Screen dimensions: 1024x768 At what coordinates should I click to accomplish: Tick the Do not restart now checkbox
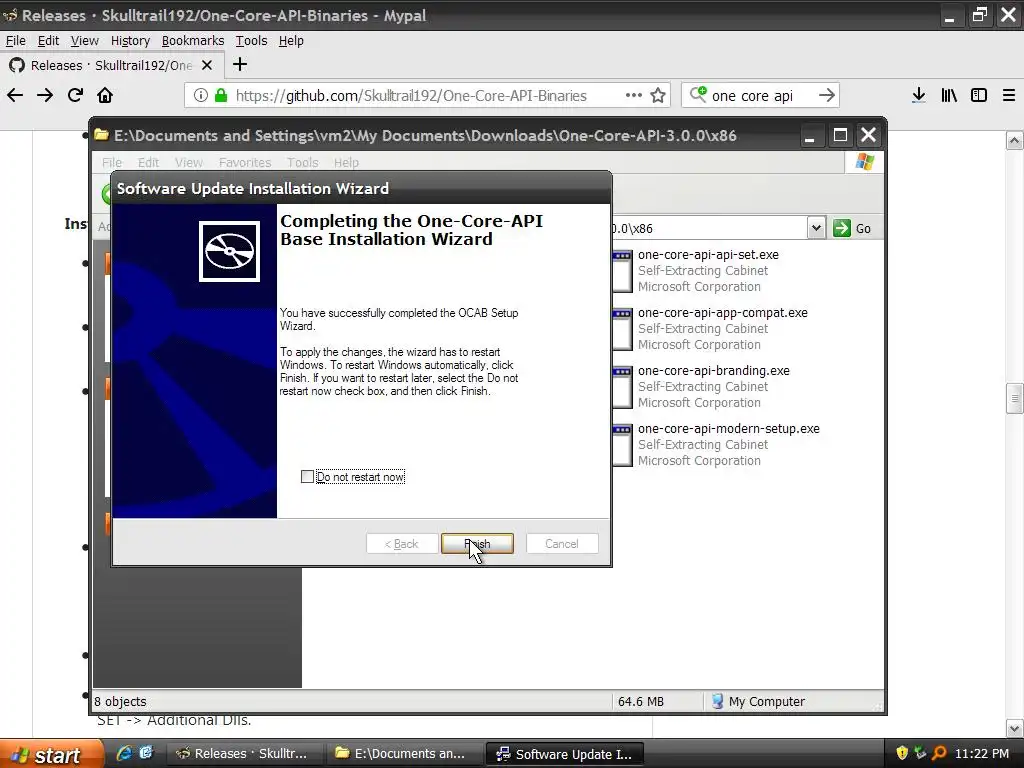tap(307, 477)
